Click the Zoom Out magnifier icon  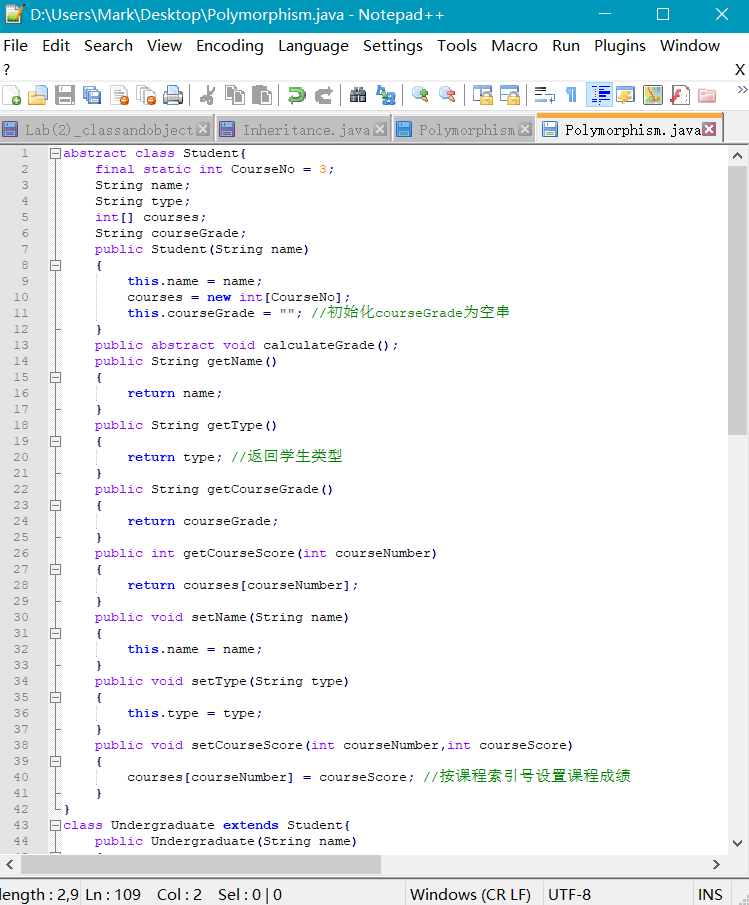(x=447, y=95)
